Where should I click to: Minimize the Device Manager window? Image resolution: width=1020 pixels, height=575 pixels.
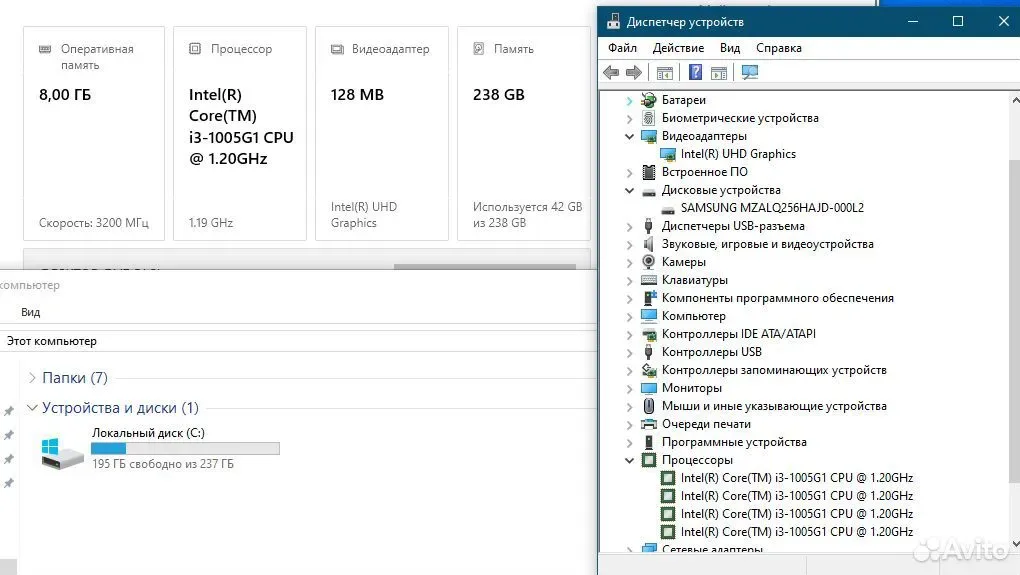[x=913, y=21]
